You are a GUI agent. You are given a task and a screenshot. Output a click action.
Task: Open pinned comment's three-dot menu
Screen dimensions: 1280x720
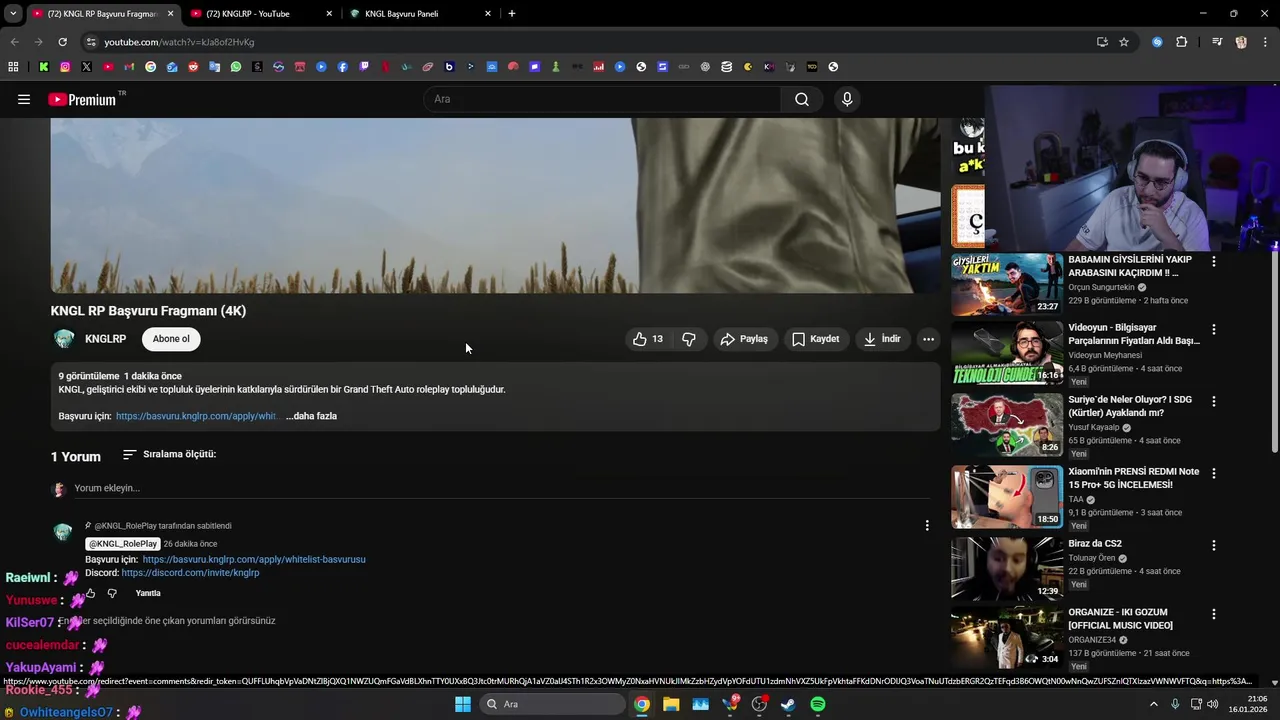coord(927,525)
